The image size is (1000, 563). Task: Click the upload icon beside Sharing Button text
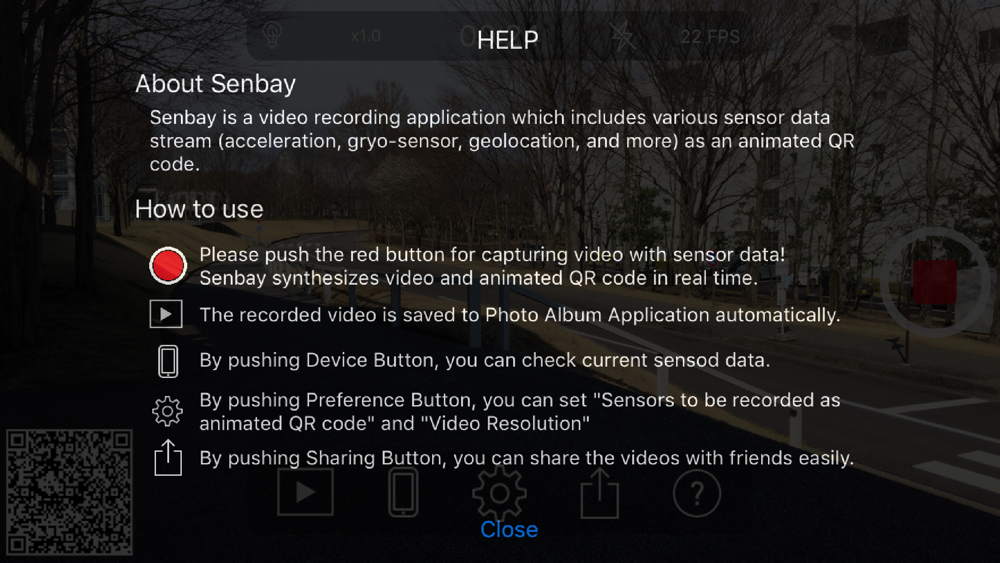coord(168,458)
